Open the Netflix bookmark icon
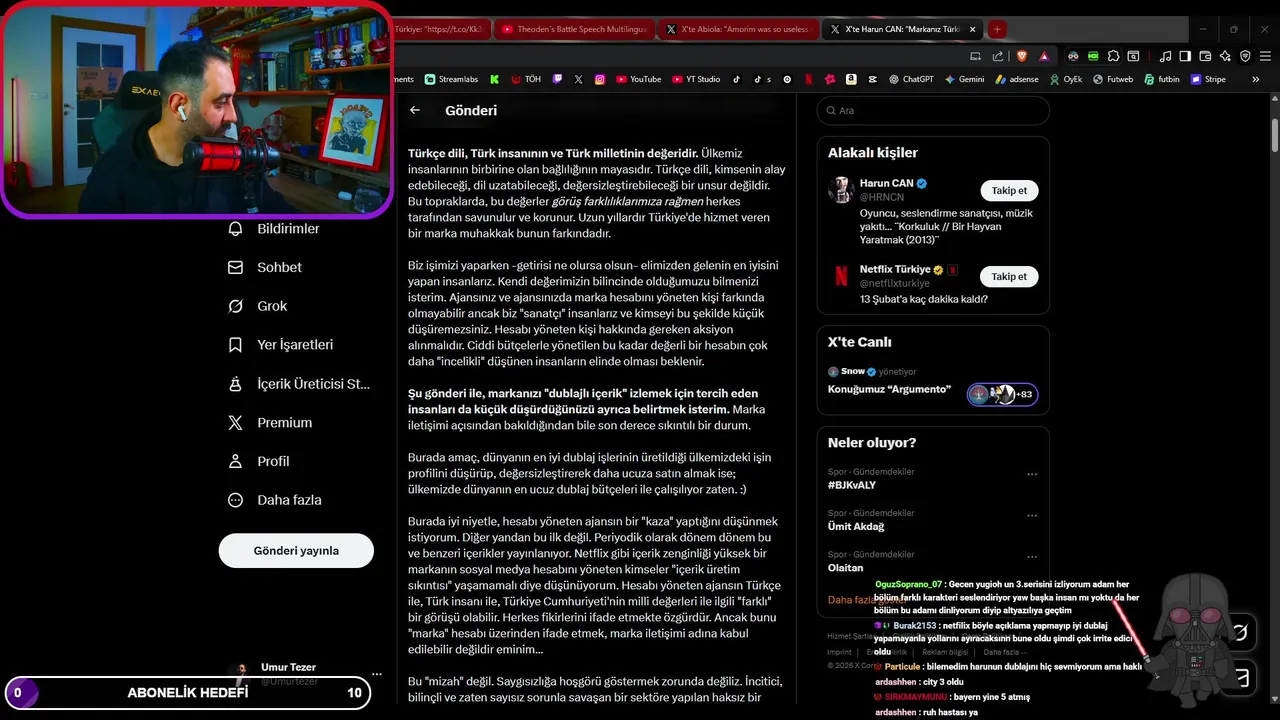The image size is (1280, 720). (808, 79)
